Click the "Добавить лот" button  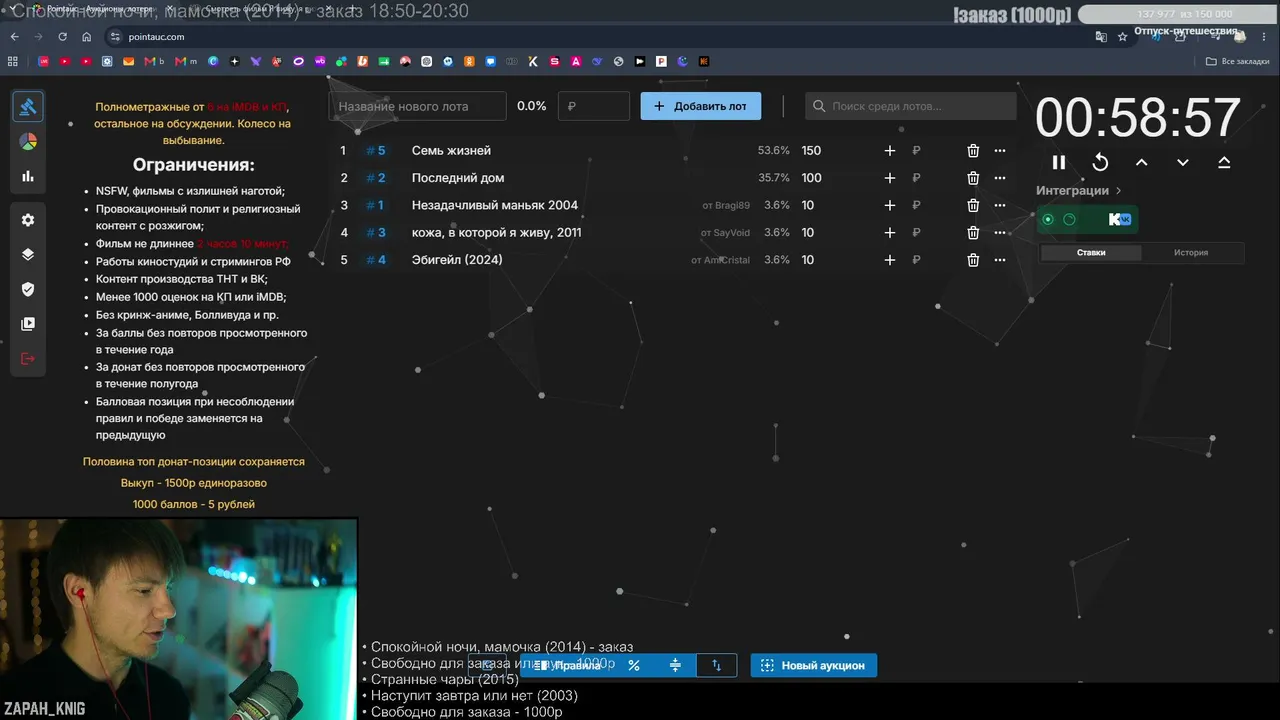coord(701,106)
